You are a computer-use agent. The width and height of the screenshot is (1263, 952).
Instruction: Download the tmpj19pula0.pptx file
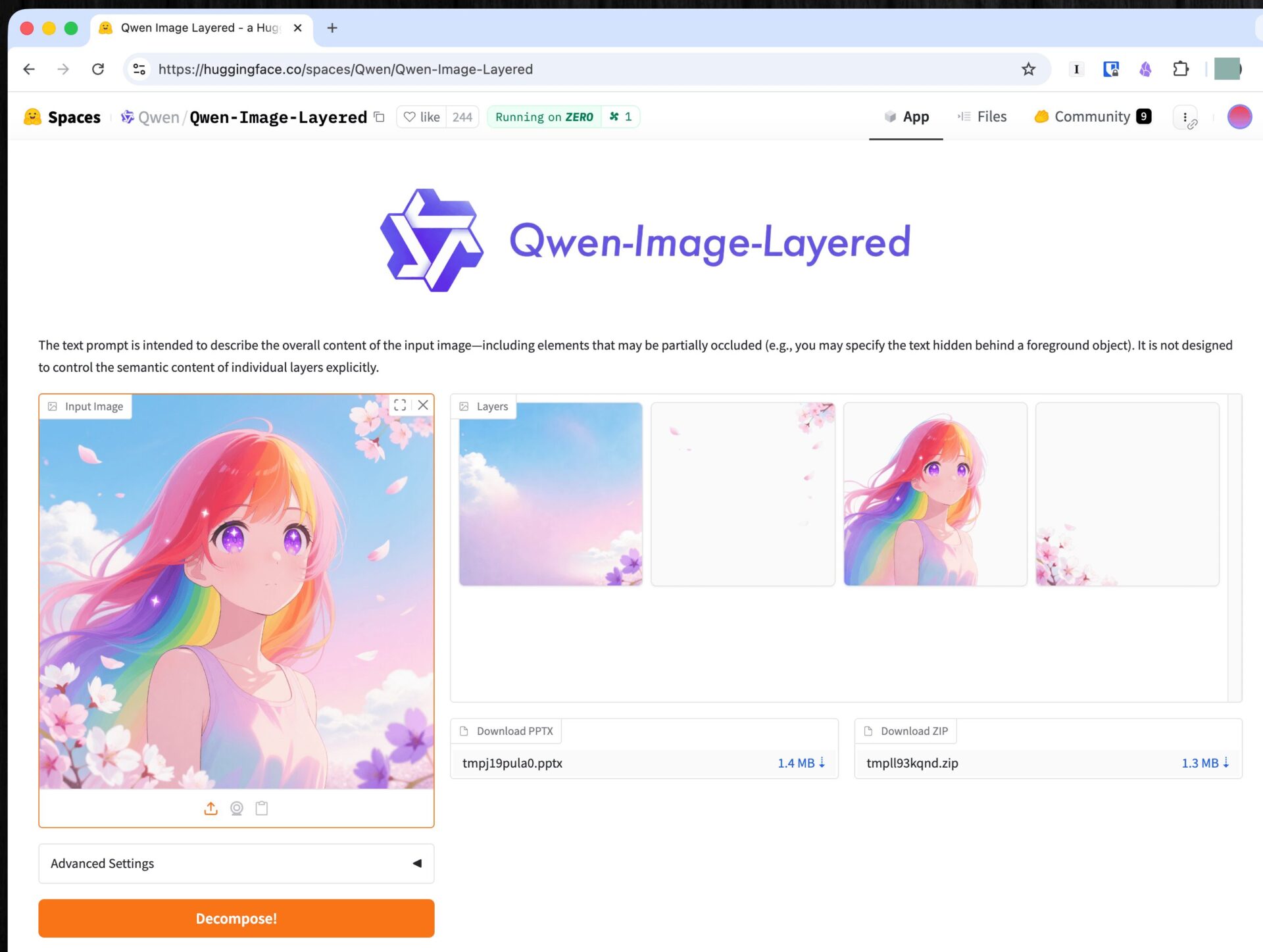[x=801, y=763]
